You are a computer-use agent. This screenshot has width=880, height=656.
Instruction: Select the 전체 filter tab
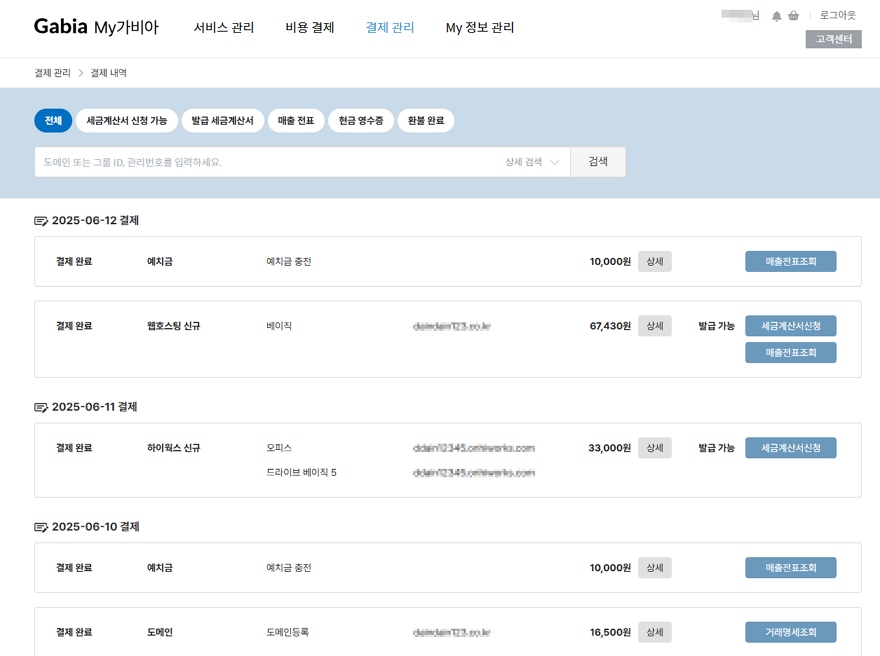click(x=53, y=121)
